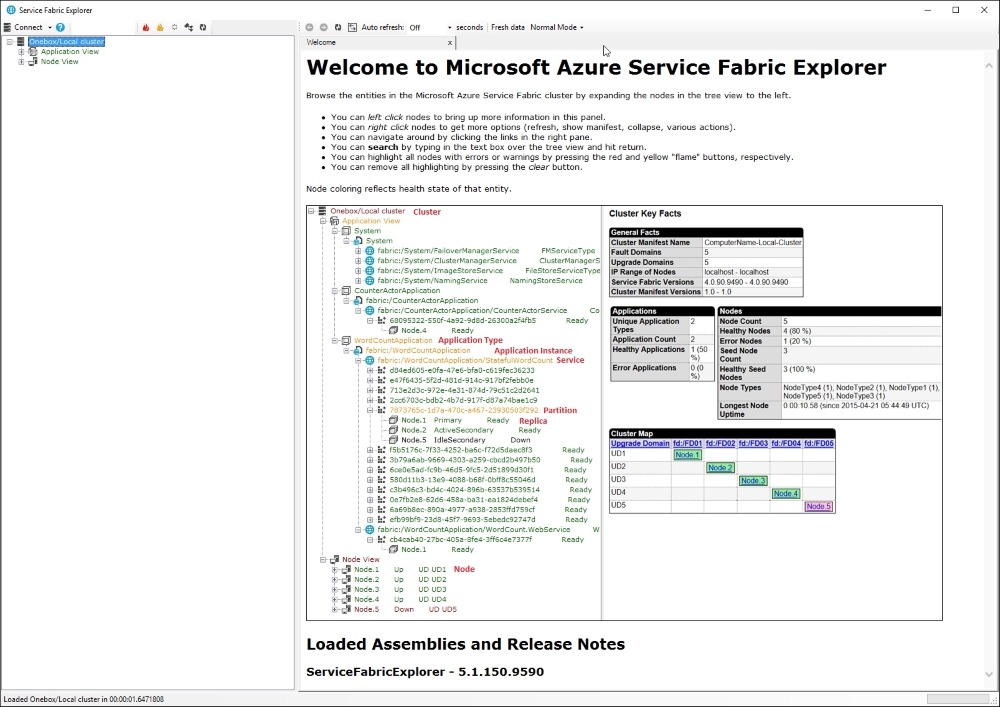Click the Fresh data button

508,27
